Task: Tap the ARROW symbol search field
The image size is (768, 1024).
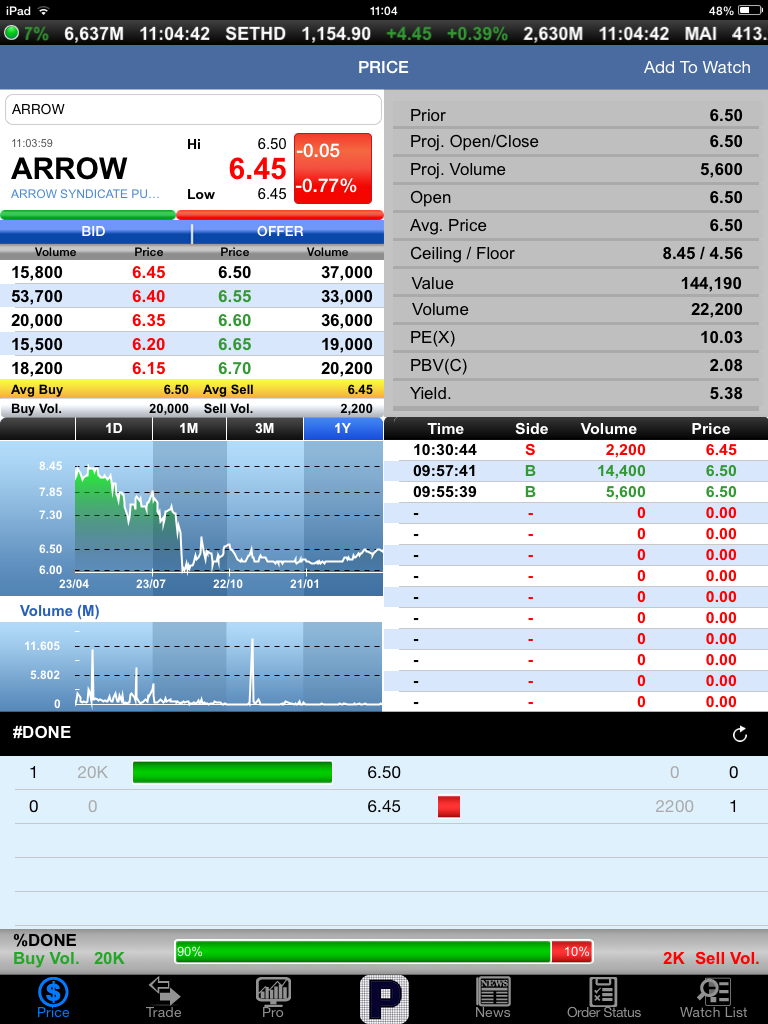Action: pos(193,109)
